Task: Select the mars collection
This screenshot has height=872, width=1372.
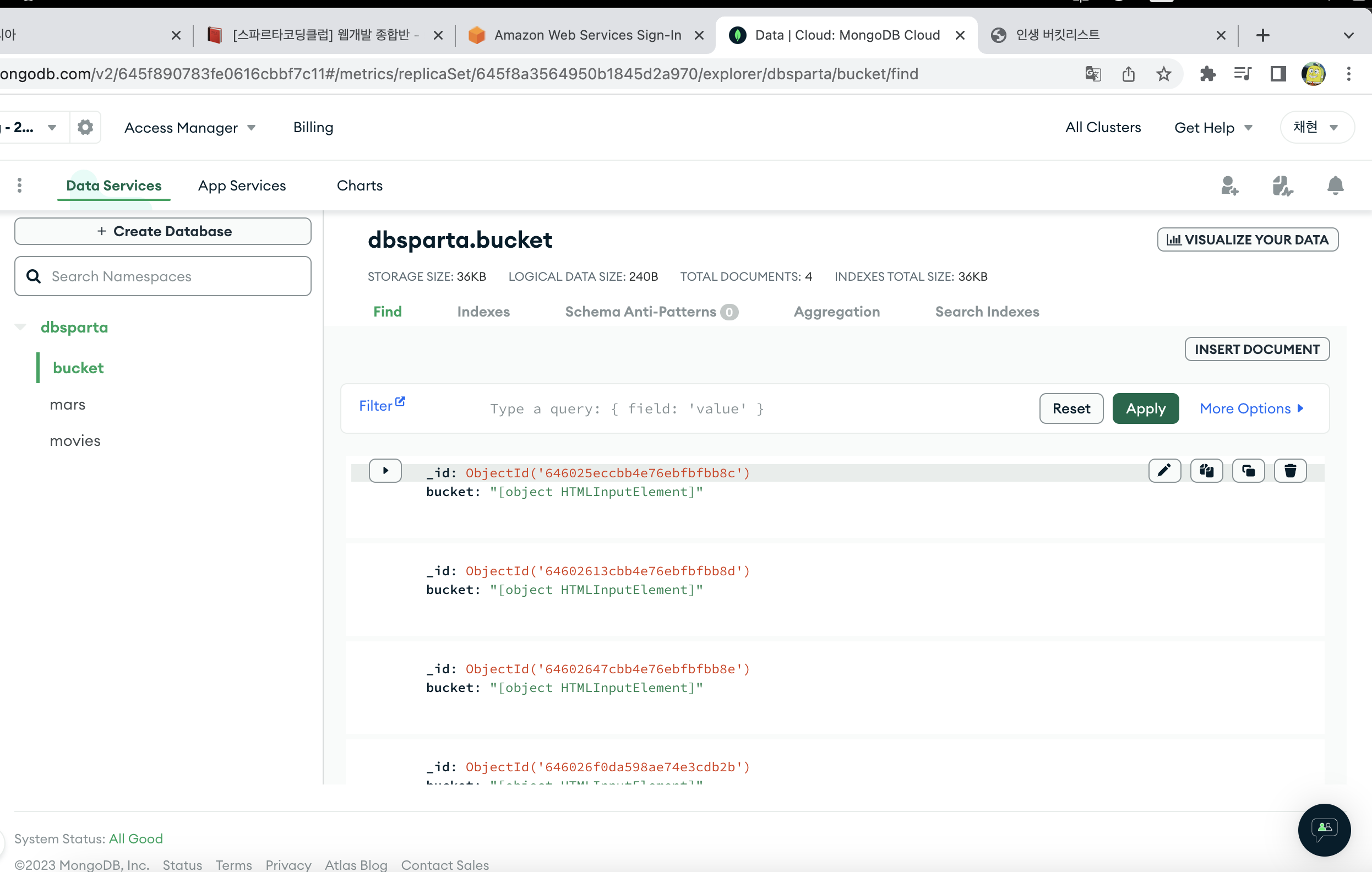Action: coord(67,405)
